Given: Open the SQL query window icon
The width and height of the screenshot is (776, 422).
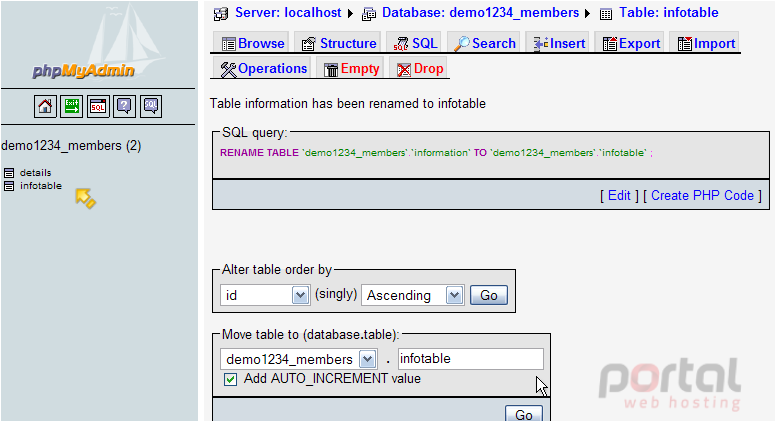Looking at the screenshot, I should (x=98, y=106).
